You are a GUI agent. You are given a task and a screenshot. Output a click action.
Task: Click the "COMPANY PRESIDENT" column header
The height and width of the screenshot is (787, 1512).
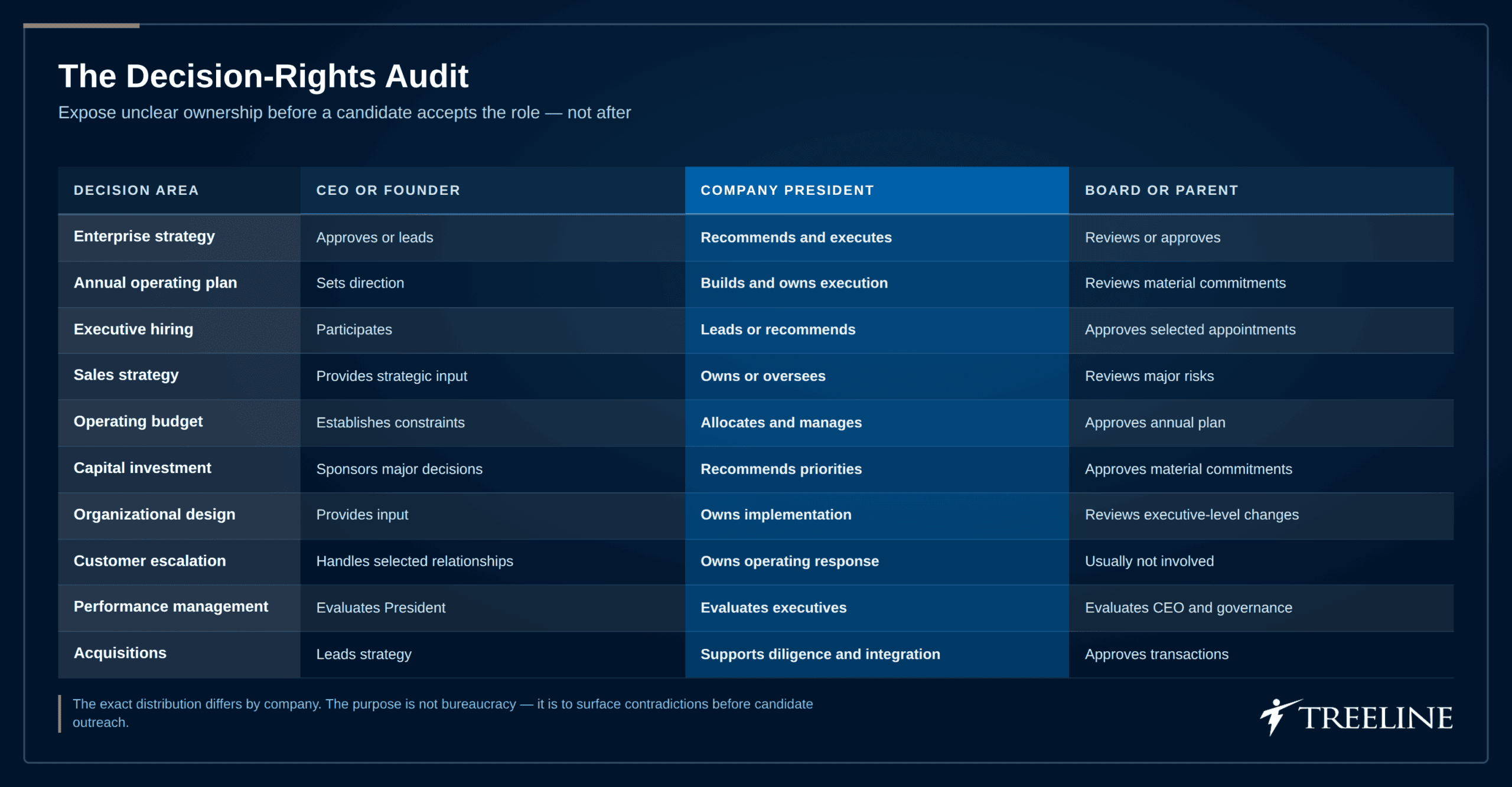point(877,190)
